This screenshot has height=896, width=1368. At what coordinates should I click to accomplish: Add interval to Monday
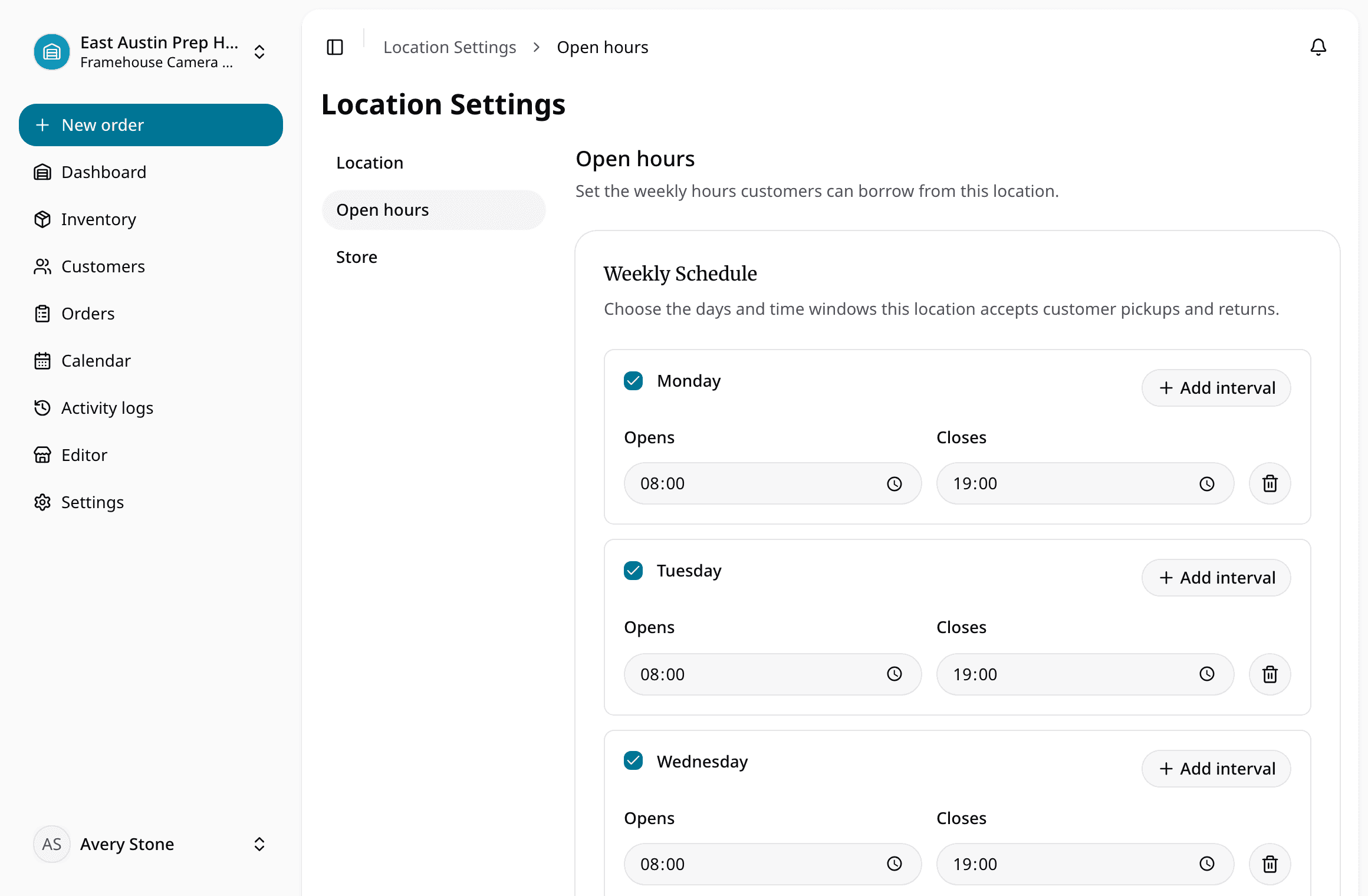click(x=1216, y=388)
